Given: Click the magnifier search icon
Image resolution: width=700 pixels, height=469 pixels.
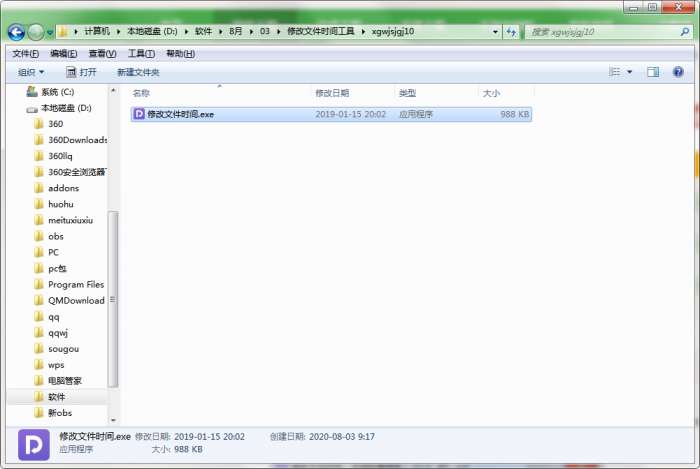Looking at the screenshot, I should tap(685, 32).
